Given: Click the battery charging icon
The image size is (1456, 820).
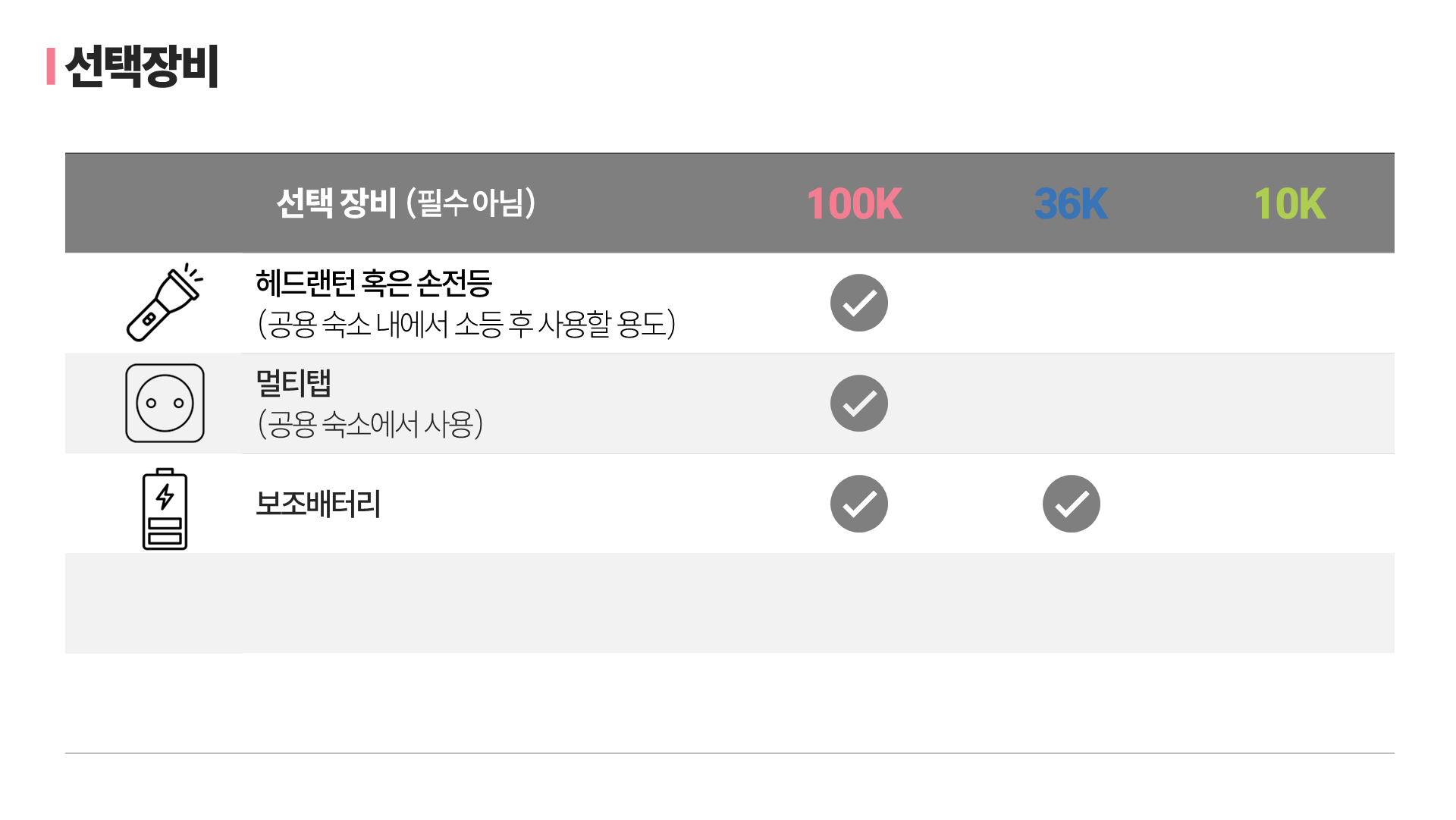Looking at the screenshot, I should tap(165, 509).
